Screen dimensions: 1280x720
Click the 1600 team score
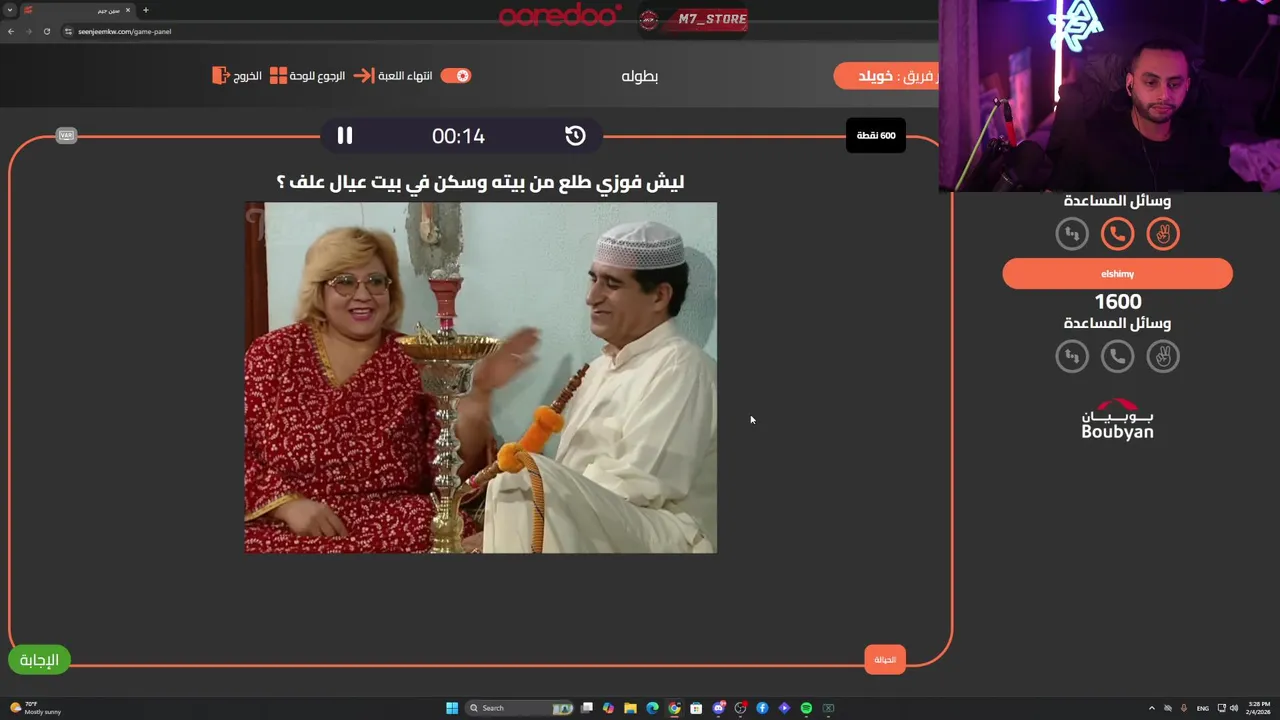1117,301
